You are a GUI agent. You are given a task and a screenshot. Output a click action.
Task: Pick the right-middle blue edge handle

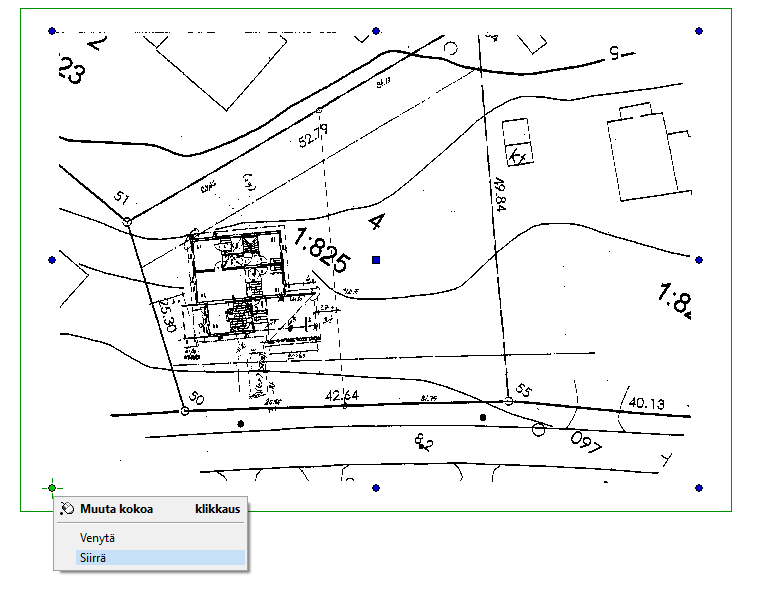coord(698,260)
